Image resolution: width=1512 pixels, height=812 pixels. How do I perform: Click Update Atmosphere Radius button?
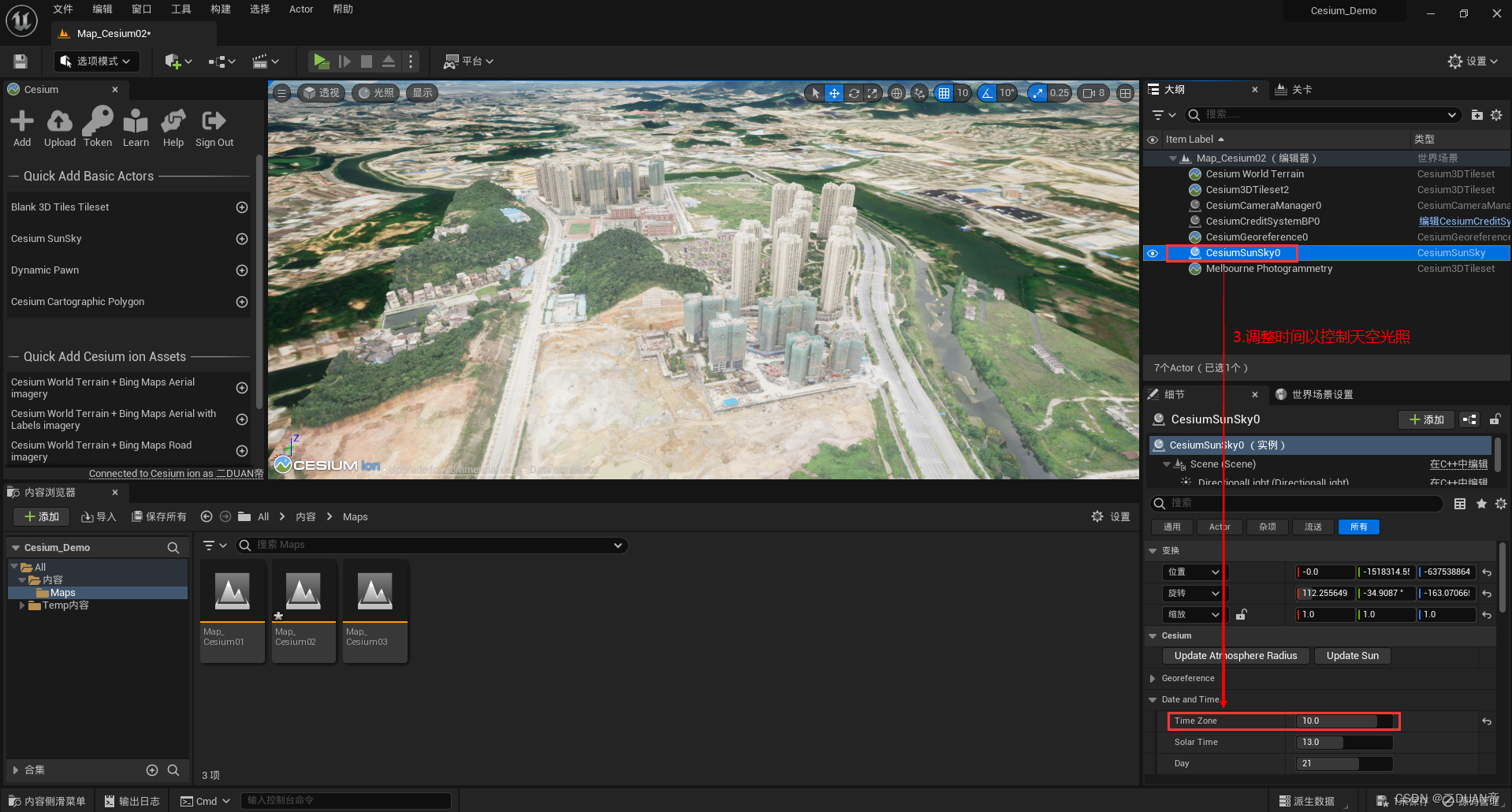coord(1235,656)
